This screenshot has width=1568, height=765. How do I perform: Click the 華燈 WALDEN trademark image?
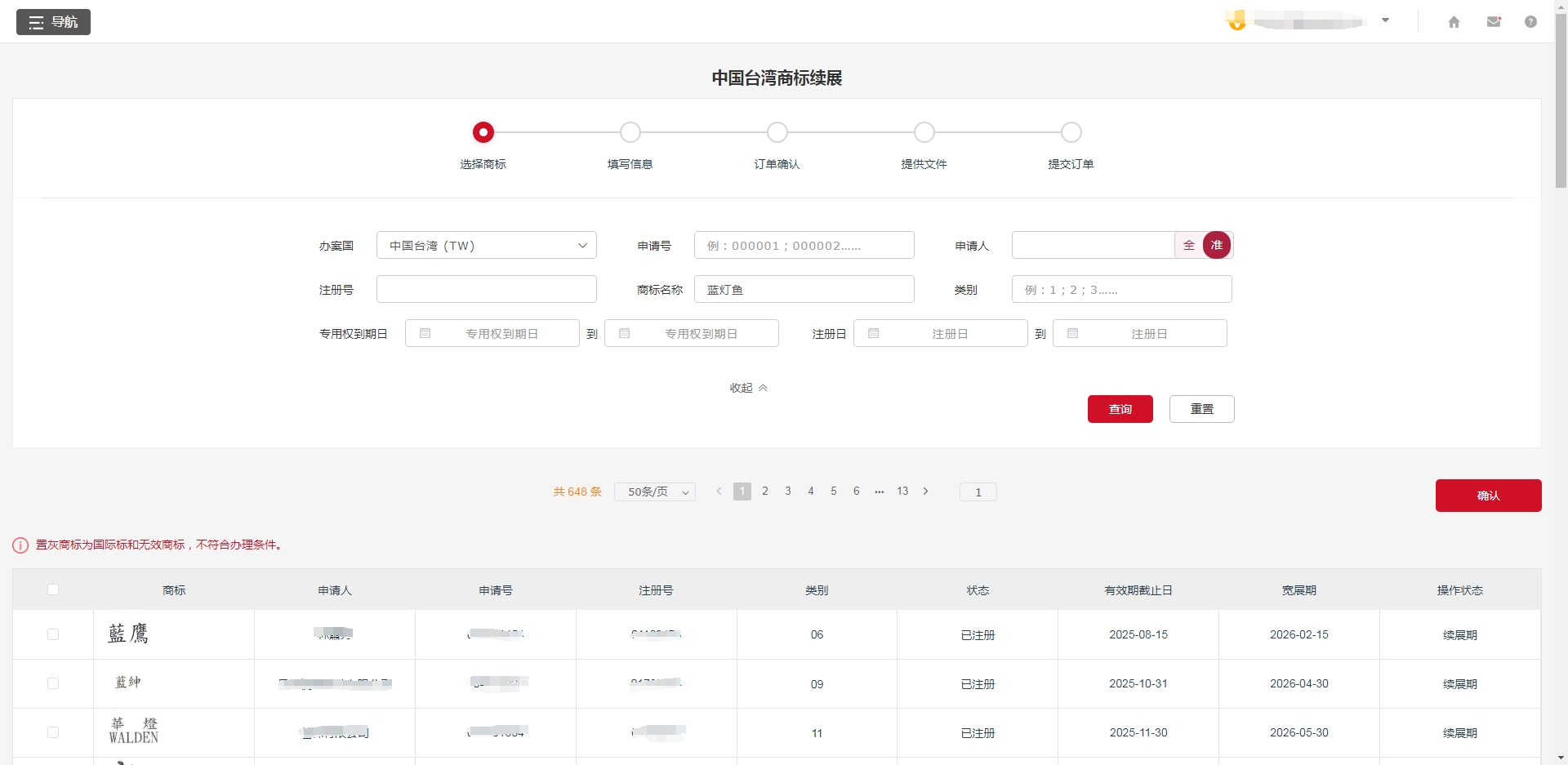coord(134,731)
